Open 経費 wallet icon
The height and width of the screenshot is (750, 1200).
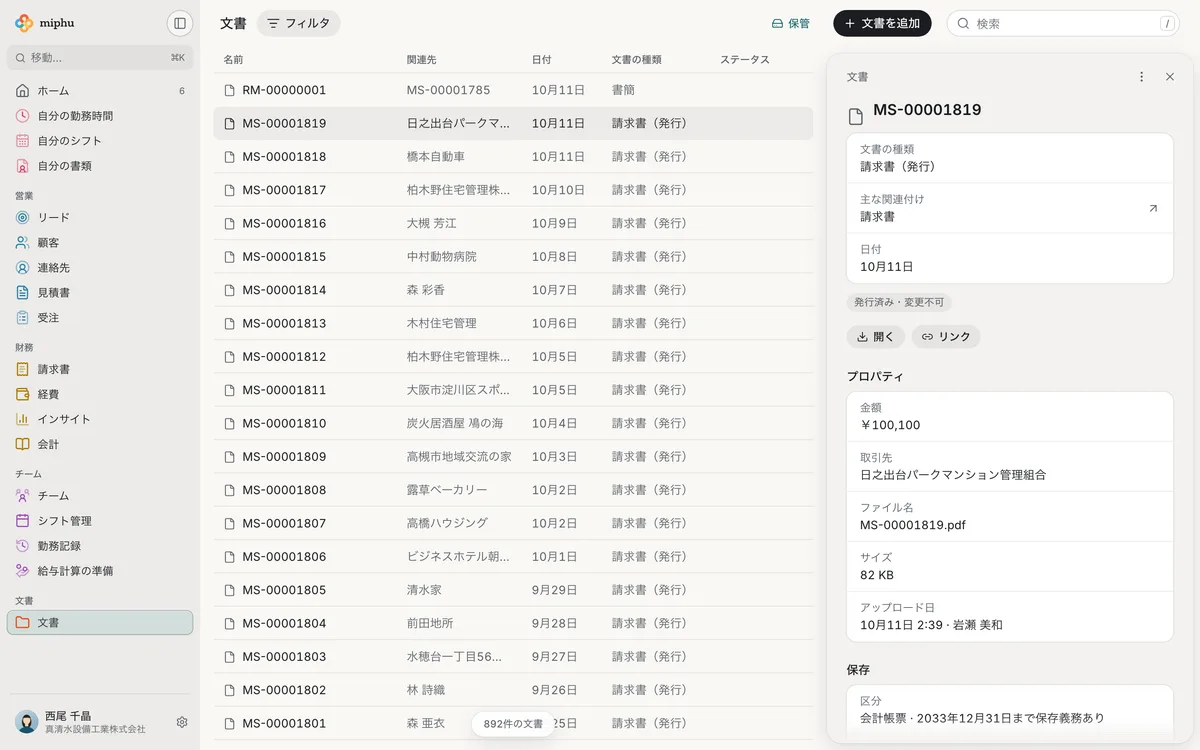23,394
